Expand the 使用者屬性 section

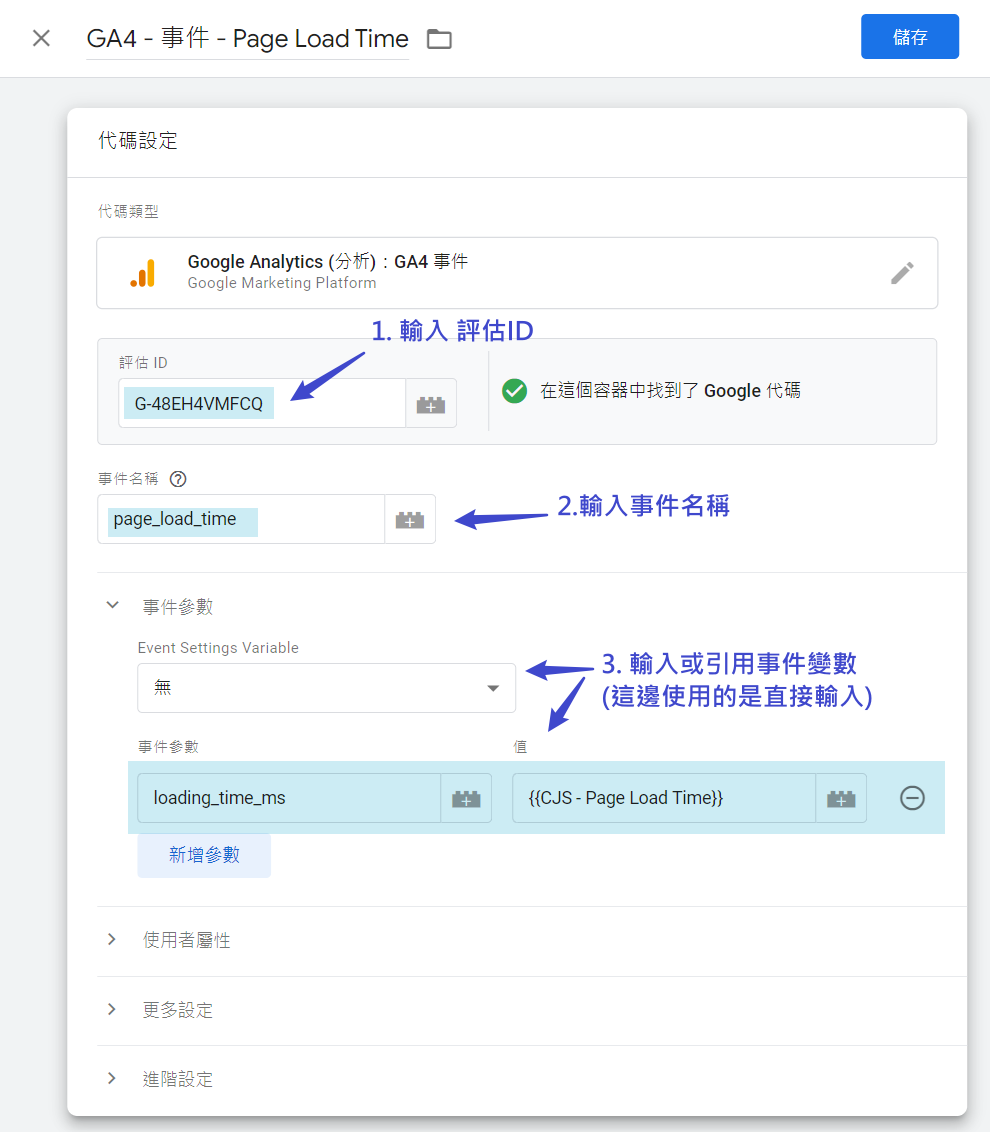113,939
